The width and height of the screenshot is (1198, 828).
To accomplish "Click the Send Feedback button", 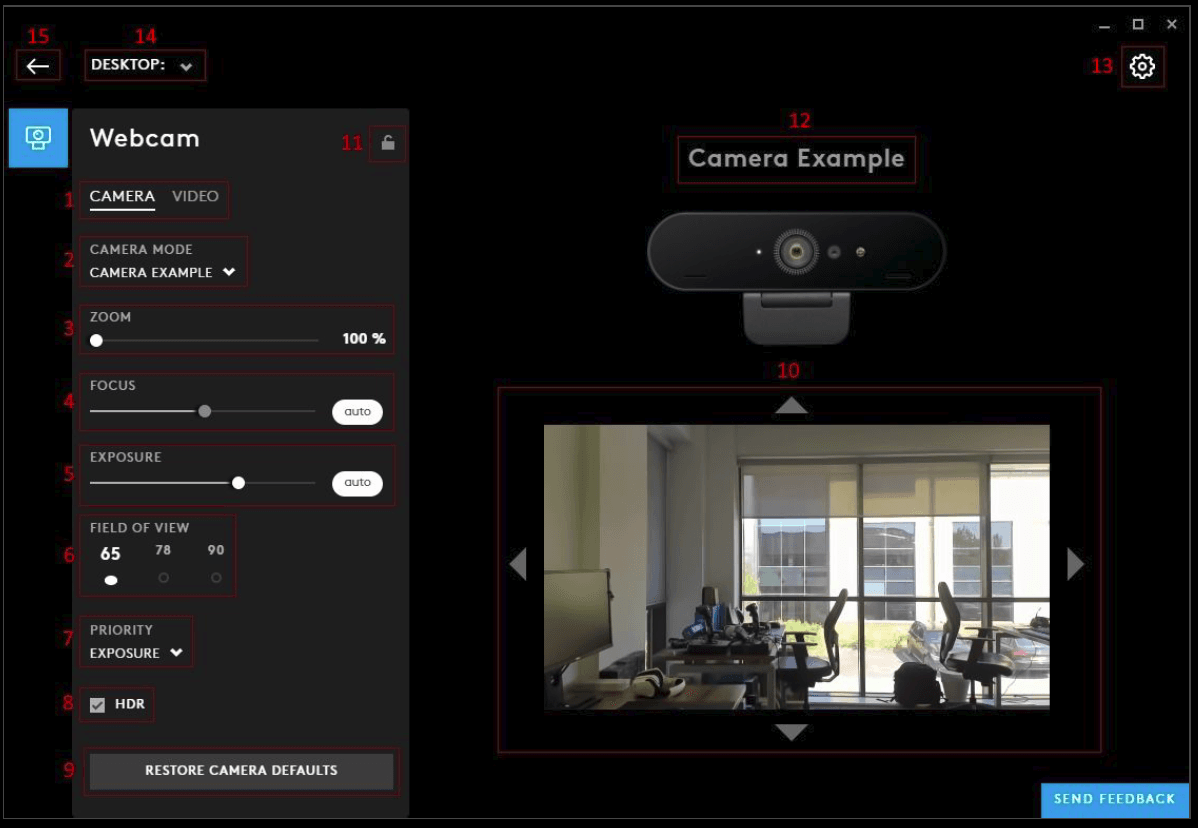I will click(x=1114, y=799).
